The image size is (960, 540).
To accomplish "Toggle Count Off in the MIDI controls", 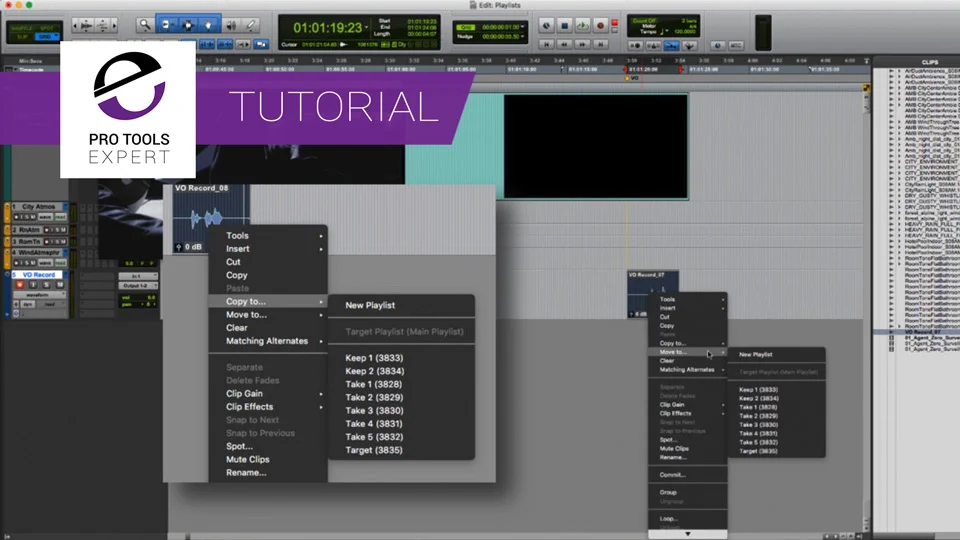I will [x=644, y=21].
